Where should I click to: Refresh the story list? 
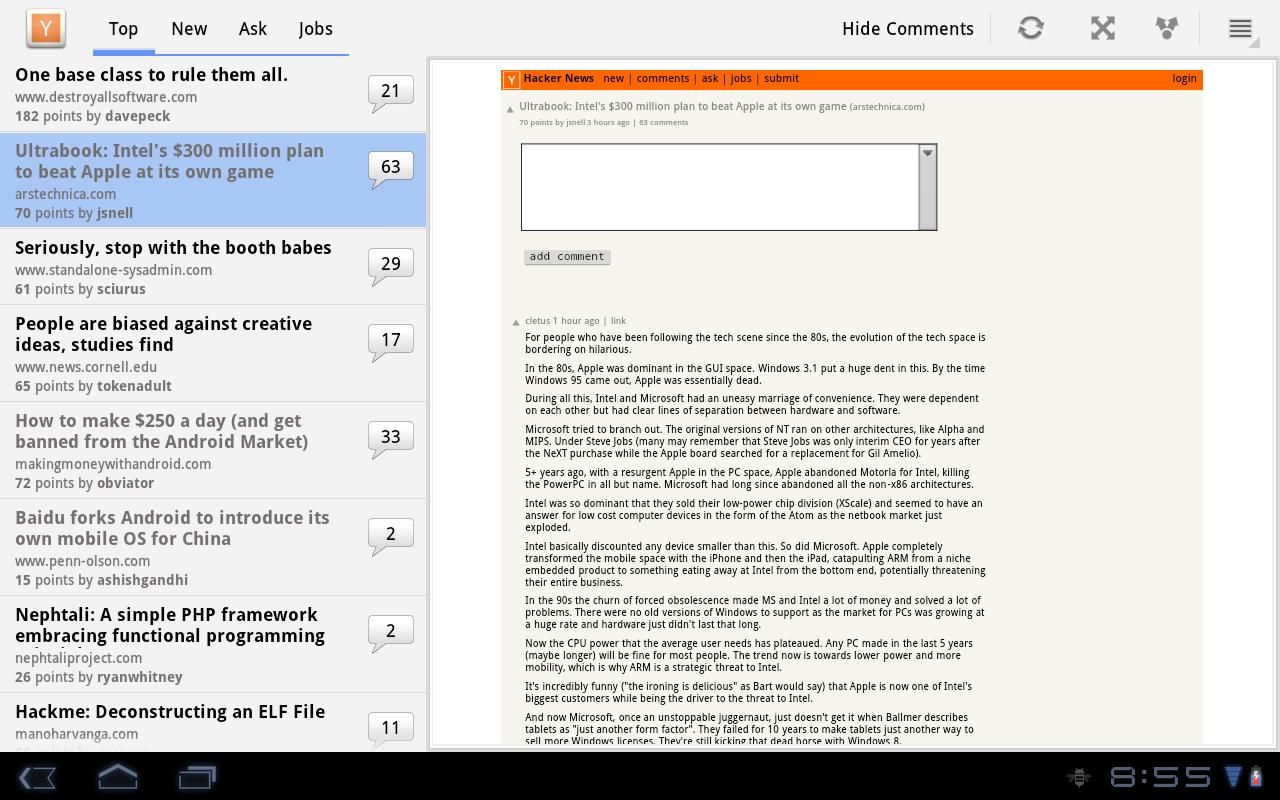click(x=1030, y=28)
